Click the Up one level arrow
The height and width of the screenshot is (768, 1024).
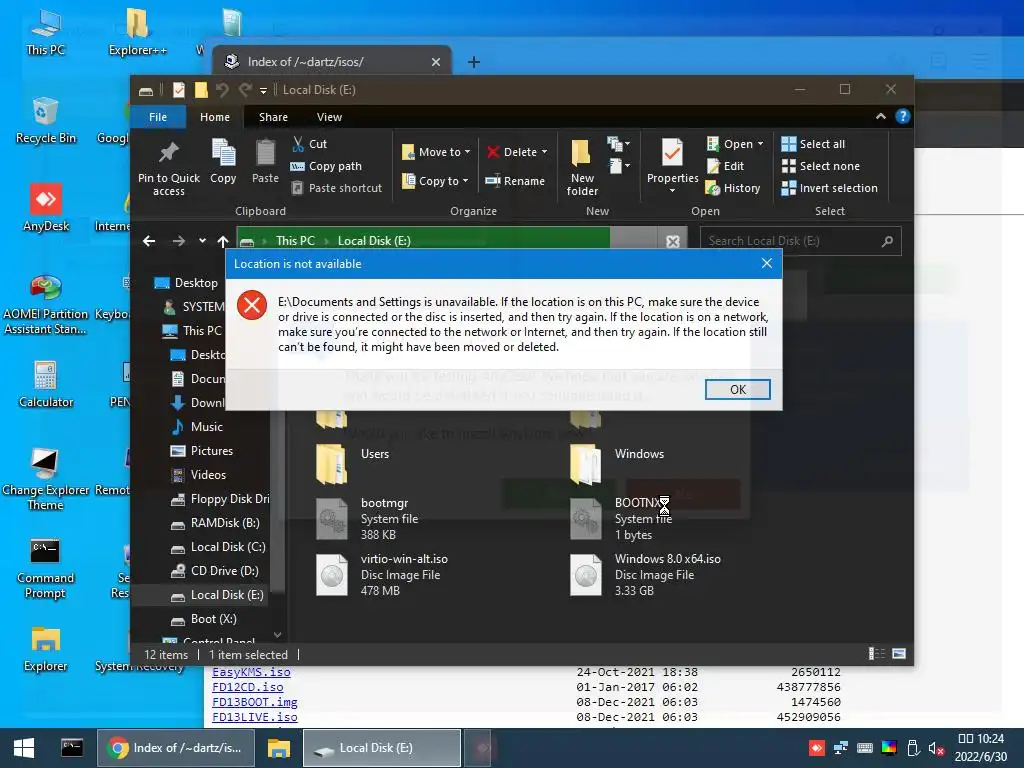(x=223, y=241)
